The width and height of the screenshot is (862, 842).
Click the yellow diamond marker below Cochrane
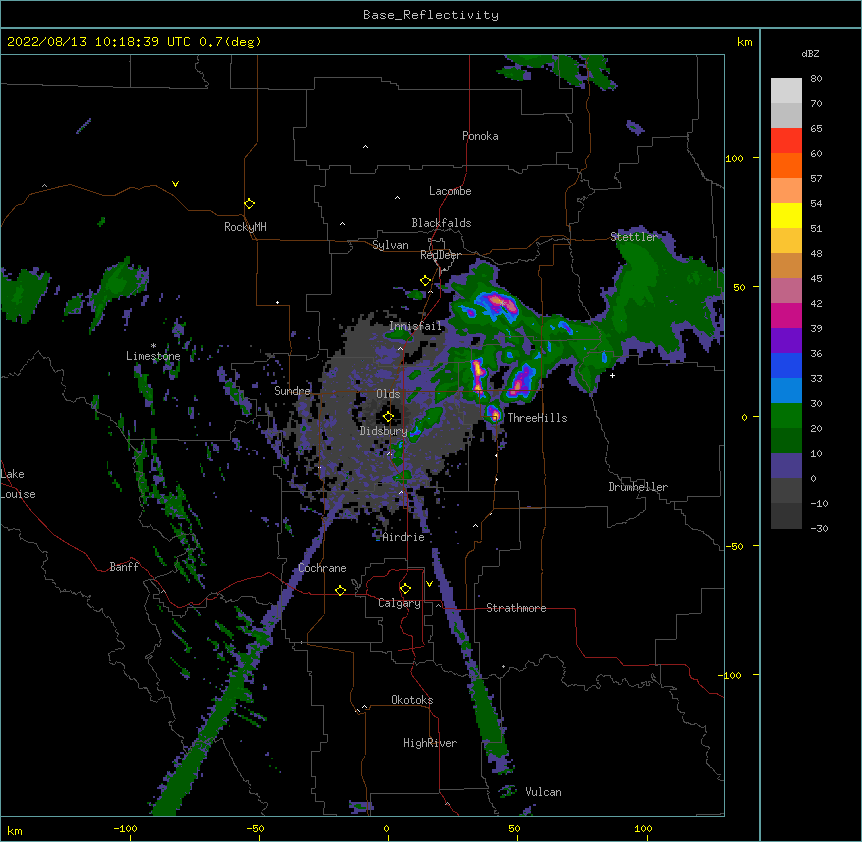pyautogui.click(x=340, y=590)
